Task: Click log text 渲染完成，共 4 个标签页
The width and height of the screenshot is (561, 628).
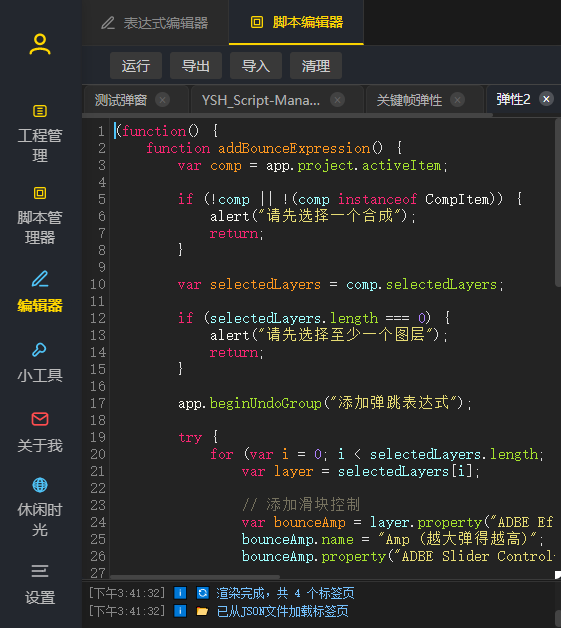Action: [285, 593]
